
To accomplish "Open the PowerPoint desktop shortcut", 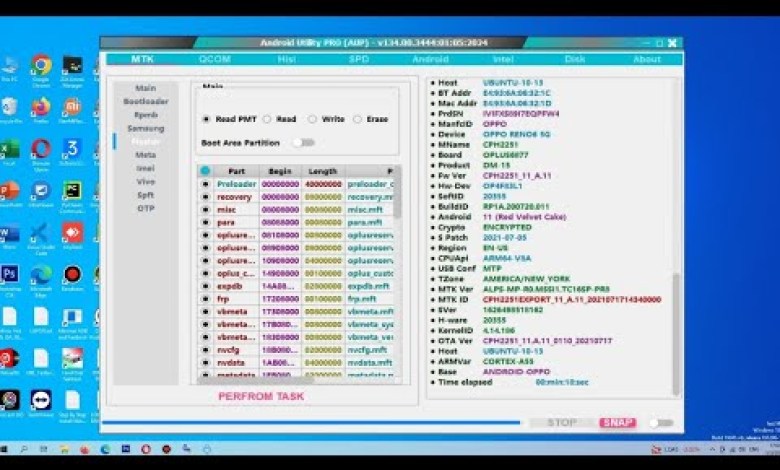I will 10,190.
